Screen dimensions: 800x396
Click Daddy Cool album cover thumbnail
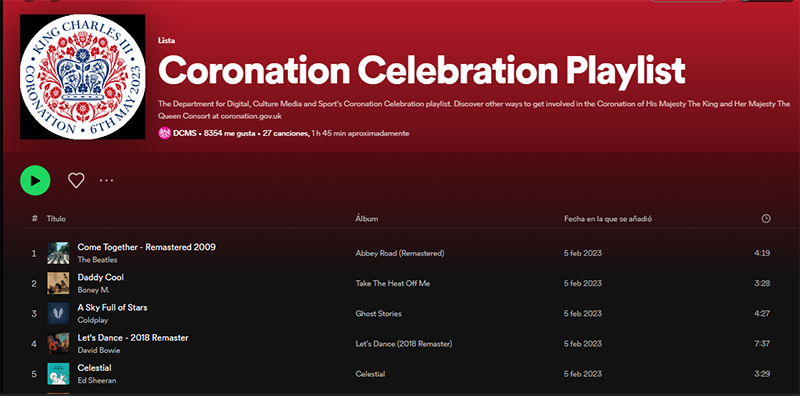pyautogui.click(x=58, y=283)
